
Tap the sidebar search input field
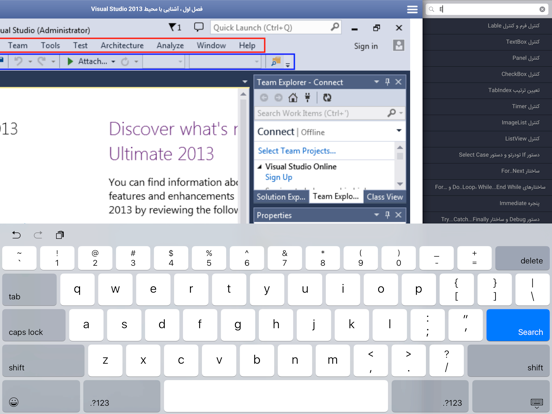[x=488, y=9]
